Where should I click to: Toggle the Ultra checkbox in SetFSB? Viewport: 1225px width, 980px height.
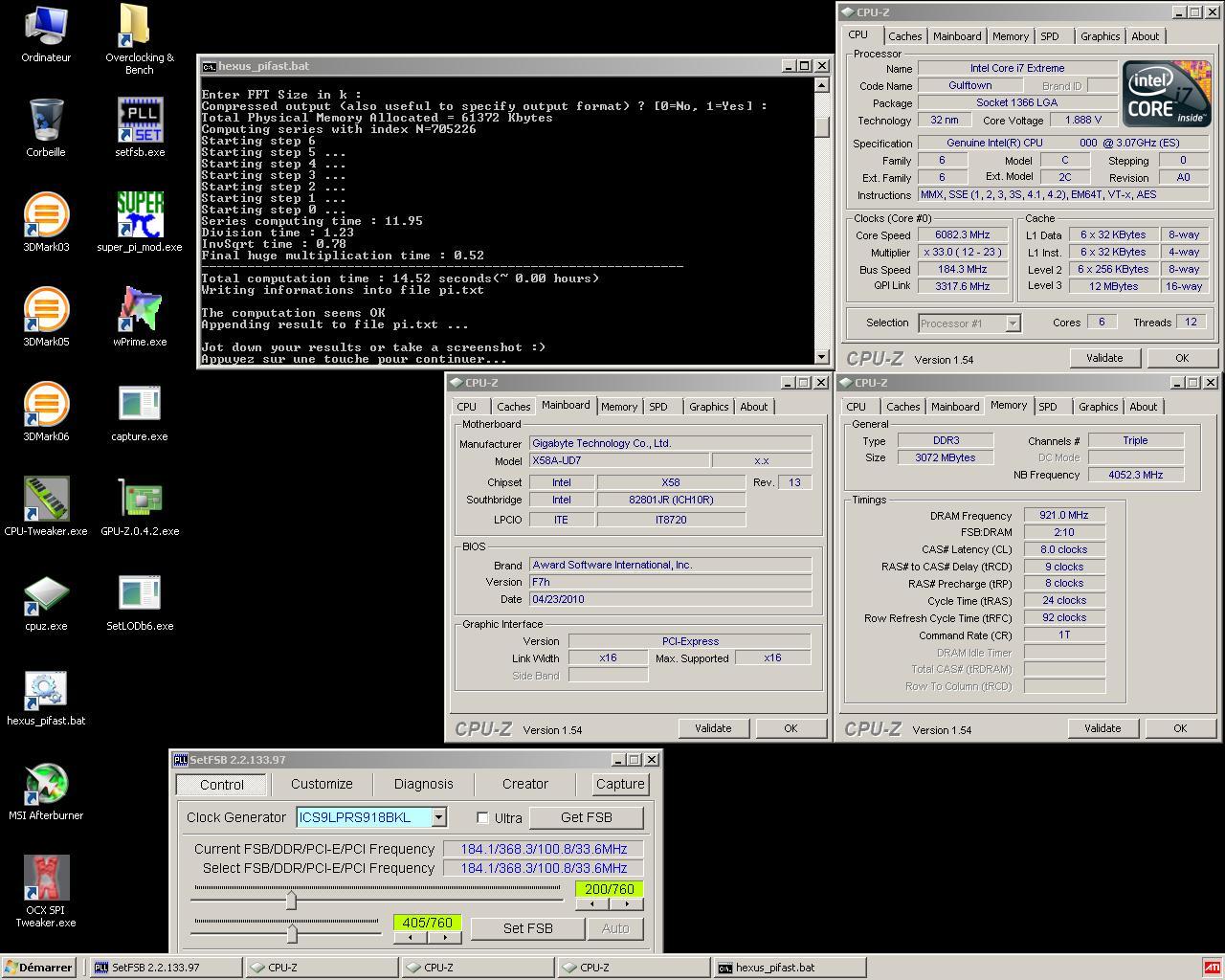(483, 817)
